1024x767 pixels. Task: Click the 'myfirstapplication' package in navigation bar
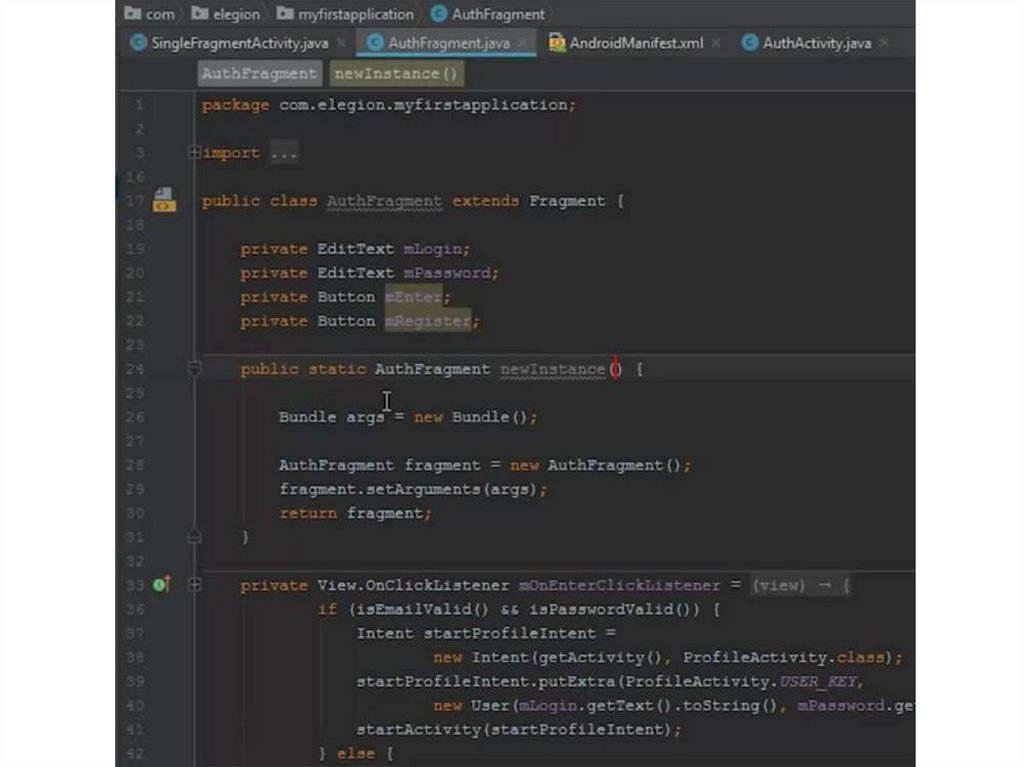(355, 14)
